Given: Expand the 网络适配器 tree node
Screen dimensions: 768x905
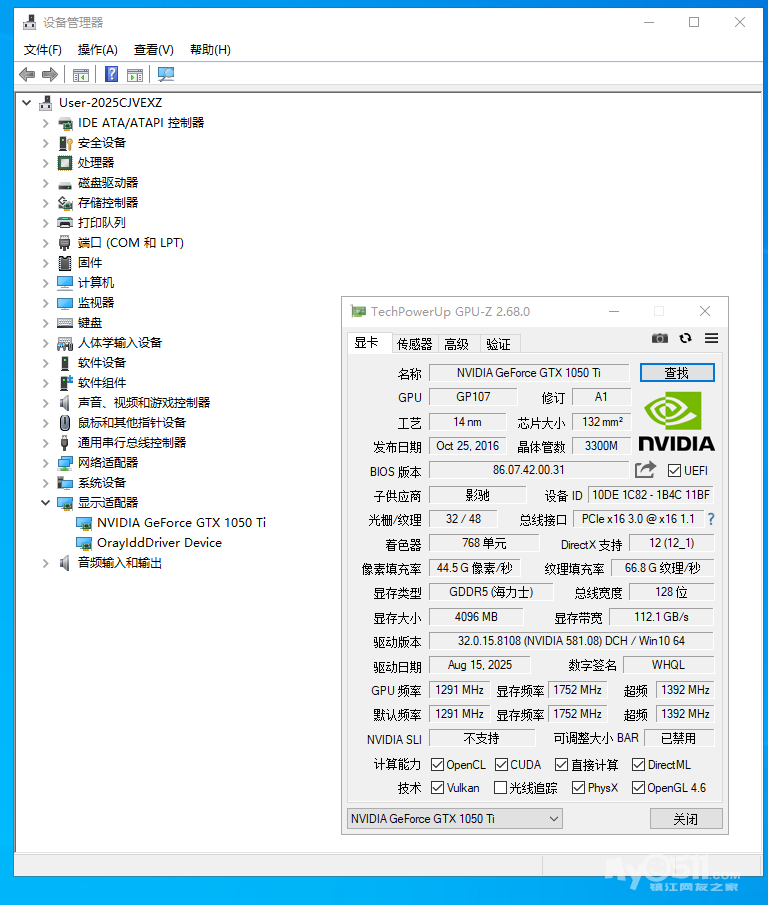Looking at the screenshot, I should coord(45,463).
